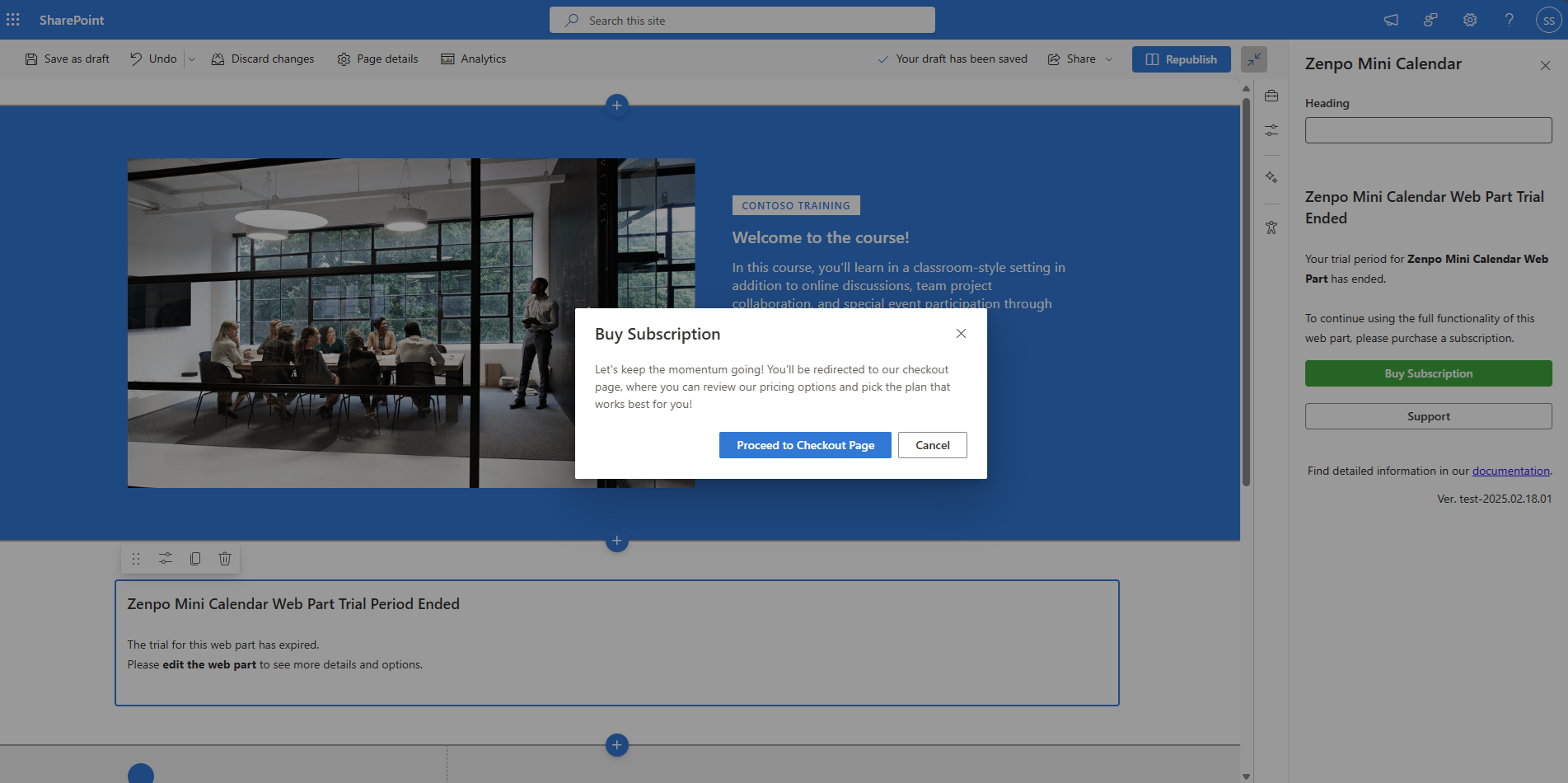Click the page vertical scrollbar
1568x783 pixels.
point(1246,288)
